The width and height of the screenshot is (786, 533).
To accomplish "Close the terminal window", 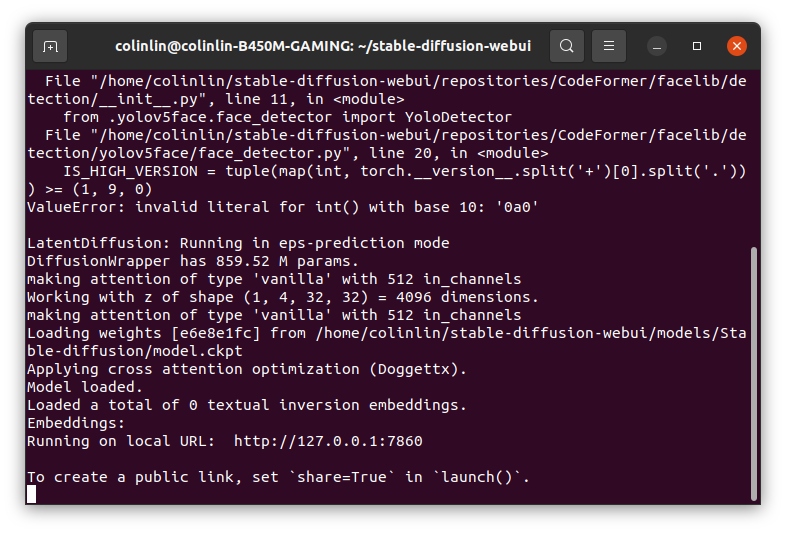I will pos(737,46).
